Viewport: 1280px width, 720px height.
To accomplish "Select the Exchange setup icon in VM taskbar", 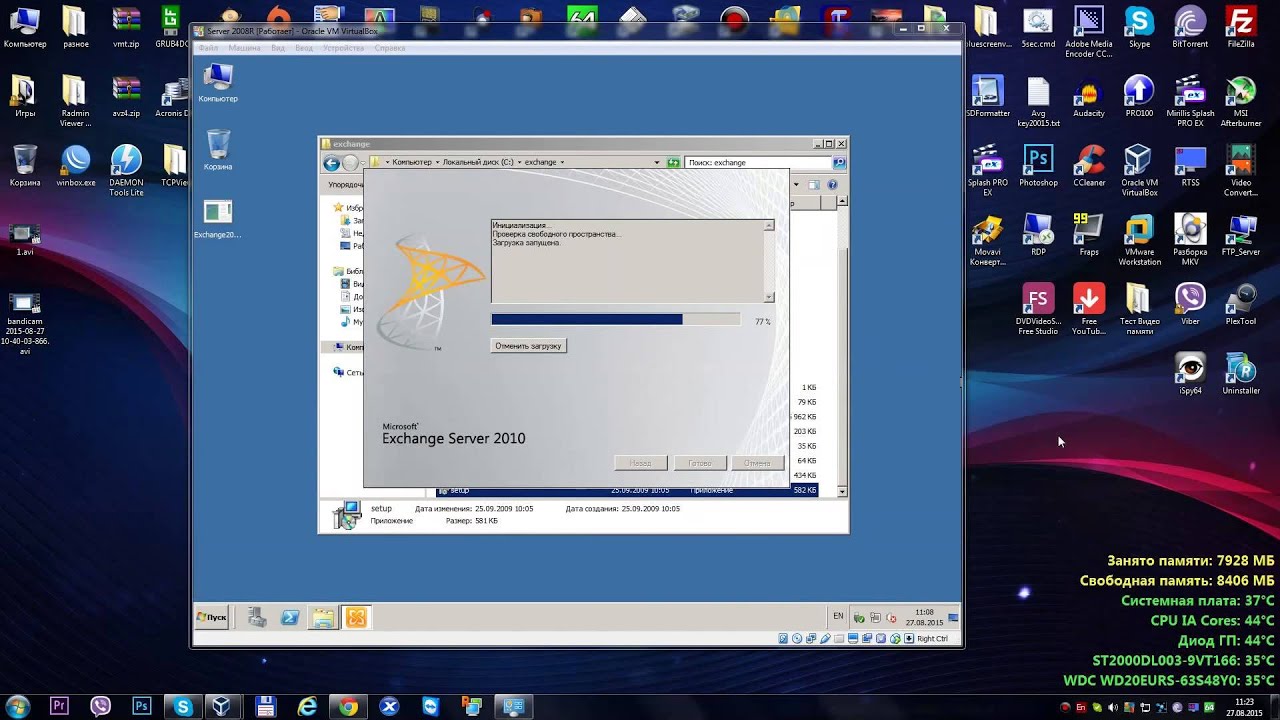I will click(x=356, y=618).
